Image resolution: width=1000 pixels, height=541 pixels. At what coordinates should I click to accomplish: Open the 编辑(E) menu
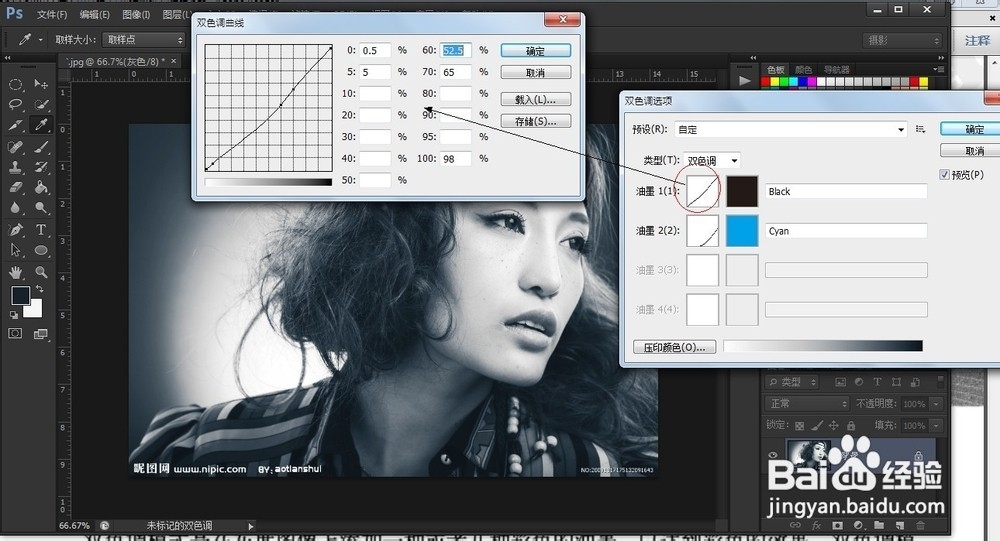tap(94, 14)
